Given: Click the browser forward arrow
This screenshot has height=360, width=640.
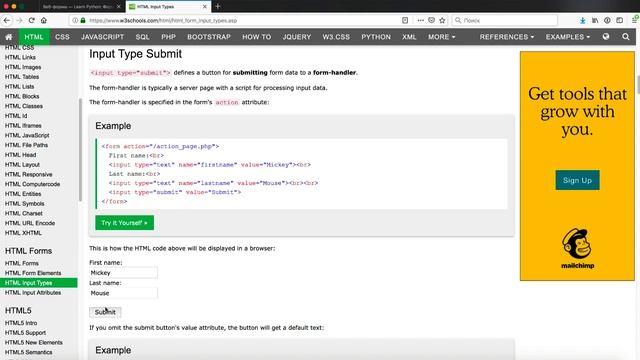Looking at the screenshot, I should point(19,20).
